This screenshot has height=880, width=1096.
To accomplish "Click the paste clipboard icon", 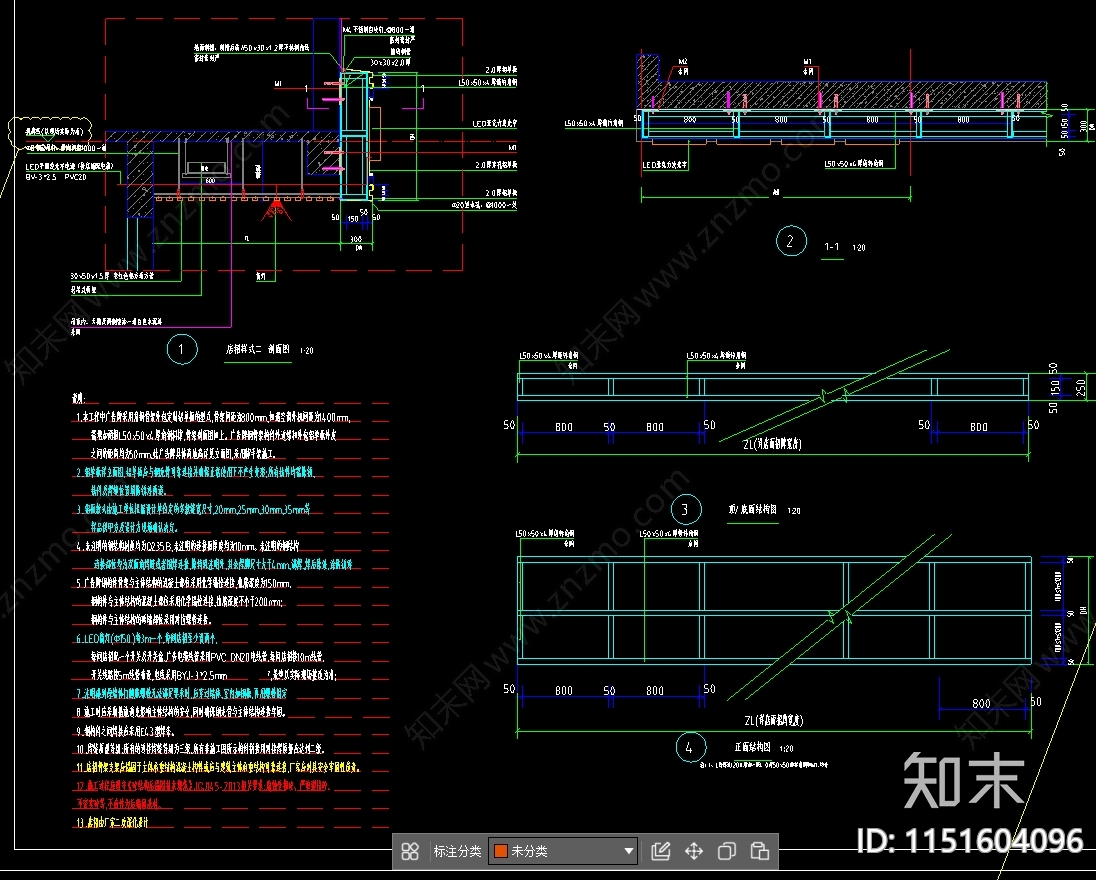I will click(760, 851).
